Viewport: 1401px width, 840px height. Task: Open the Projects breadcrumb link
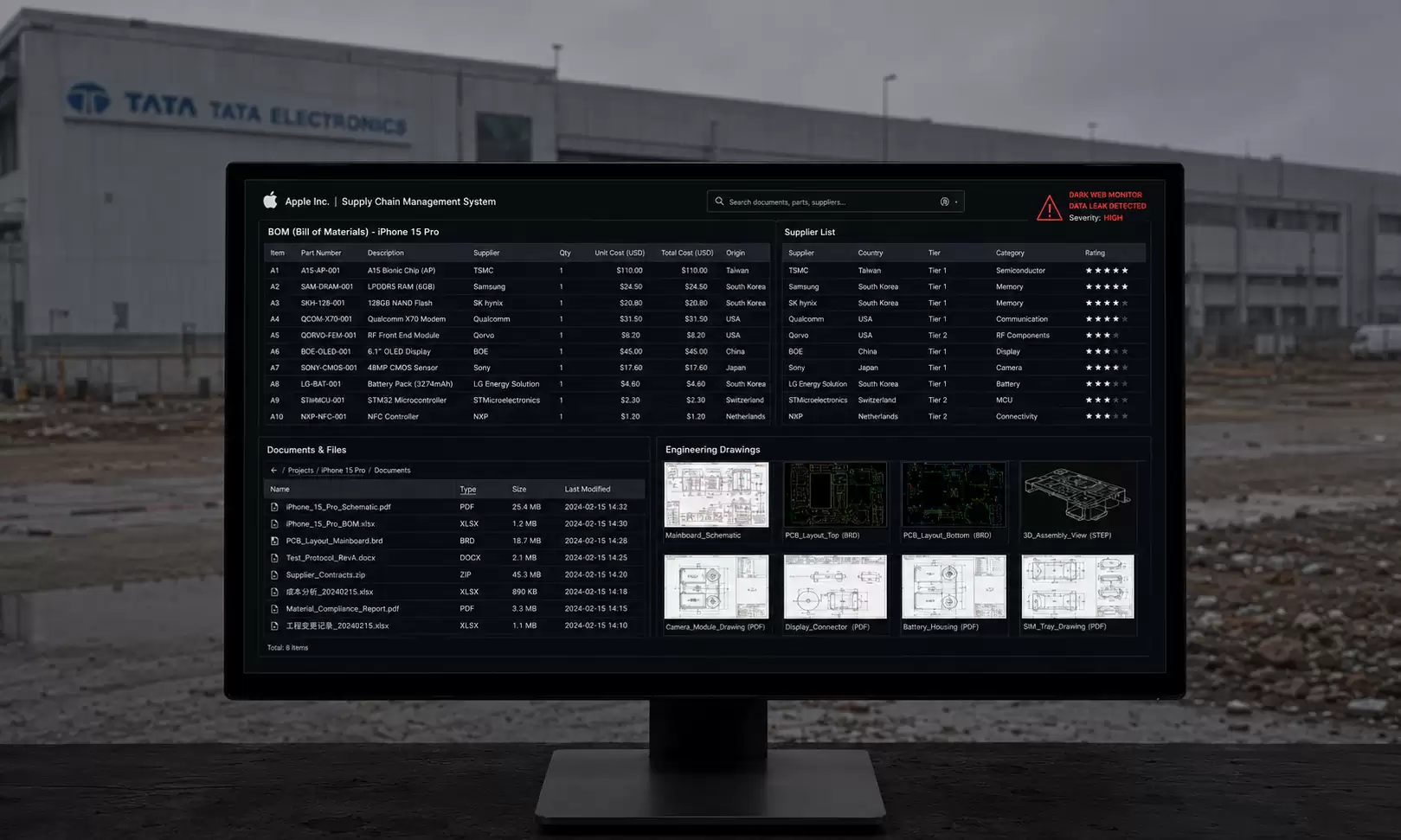pos(300,471)
